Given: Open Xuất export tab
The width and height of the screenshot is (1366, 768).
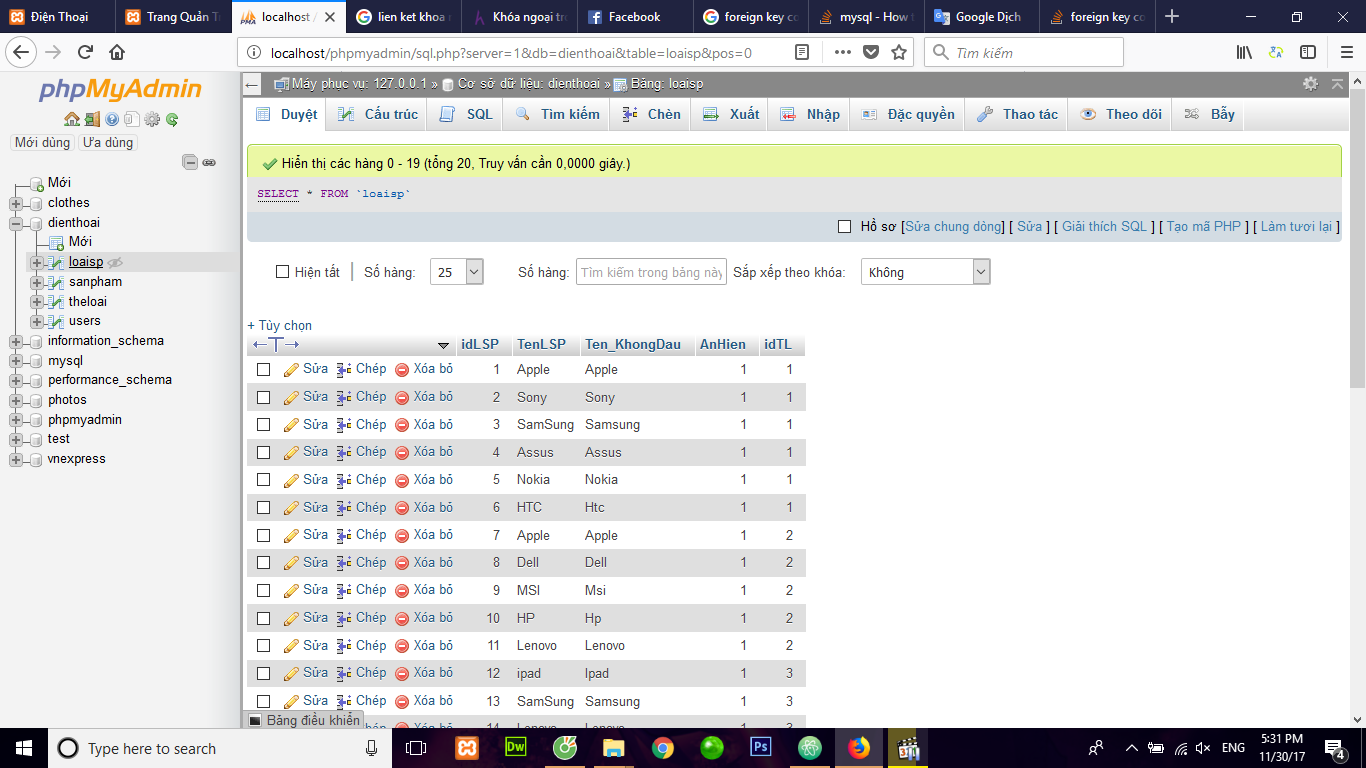Looking at the screenshot, I should [731, 114].
